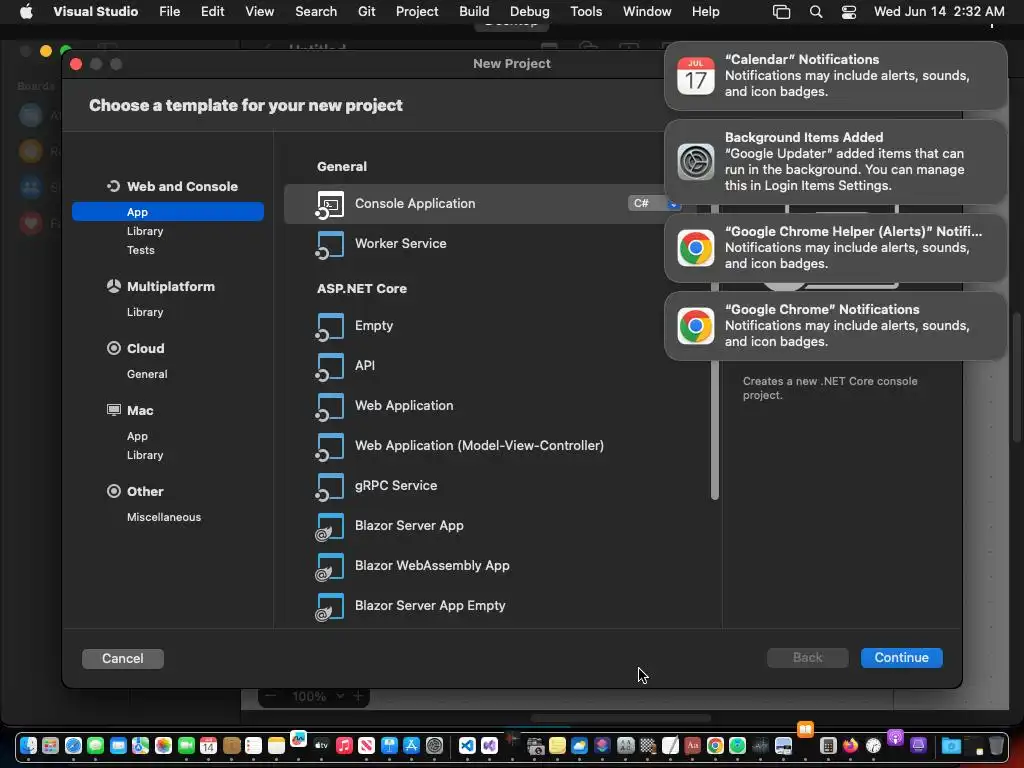
Task: Open the Window menu
Action: [647, 12]
